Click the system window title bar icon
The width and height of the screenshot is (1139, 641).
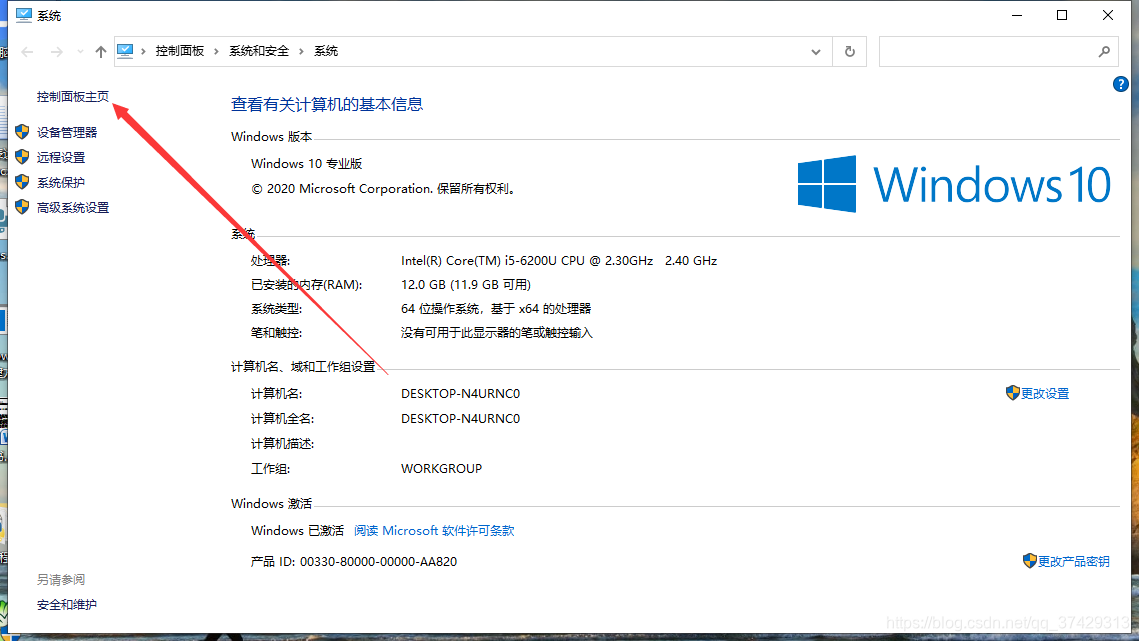coord(24,15)
